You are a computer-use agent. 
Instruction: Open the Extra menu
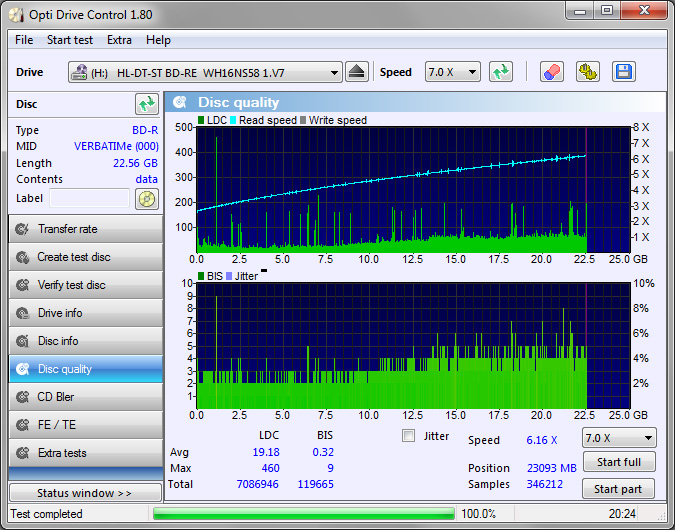119,40
